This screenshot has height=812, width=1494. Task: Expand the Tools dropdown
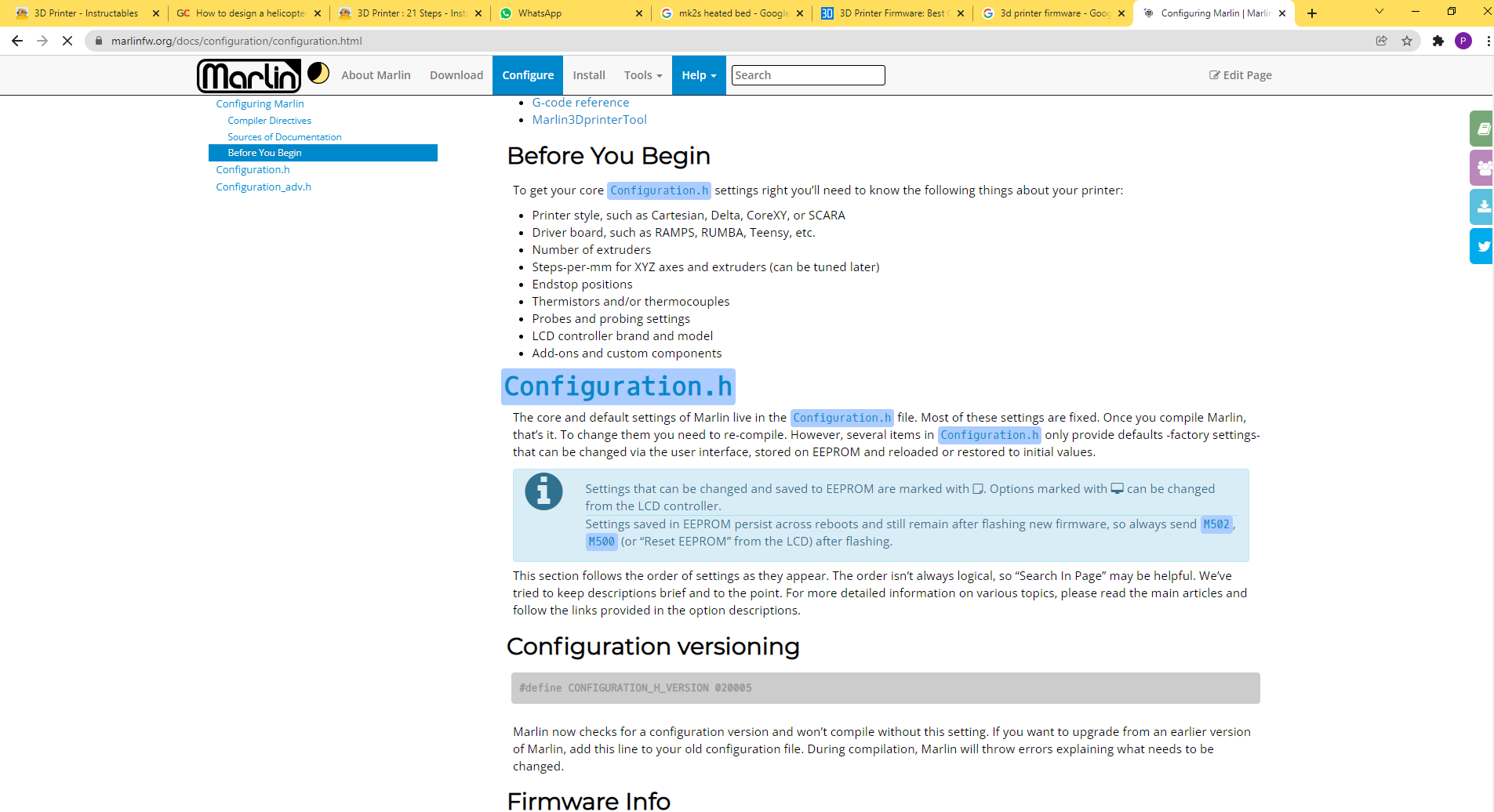[643, 75]
